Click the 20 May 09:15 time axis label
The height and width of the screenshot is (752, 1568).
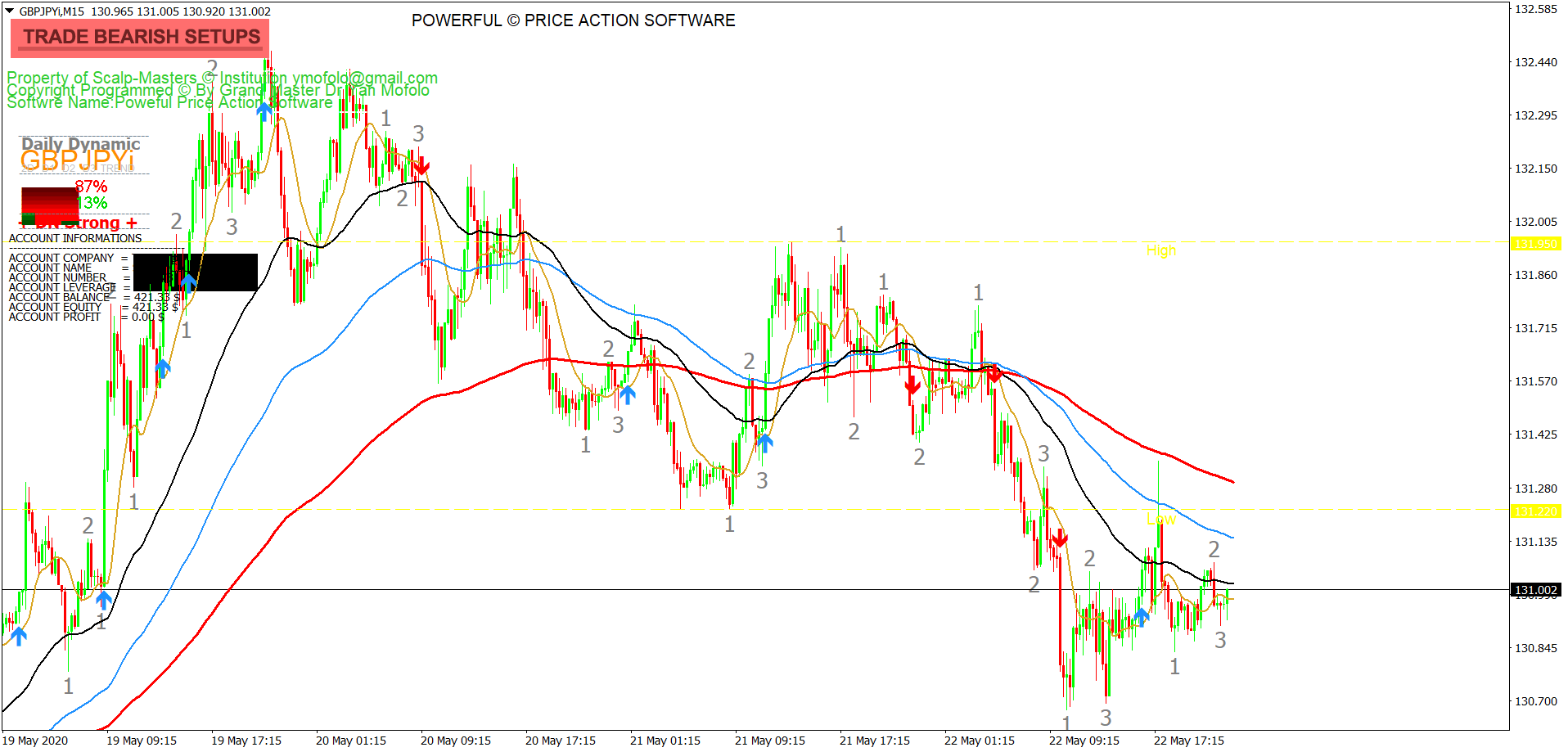(x=455, y=741)
